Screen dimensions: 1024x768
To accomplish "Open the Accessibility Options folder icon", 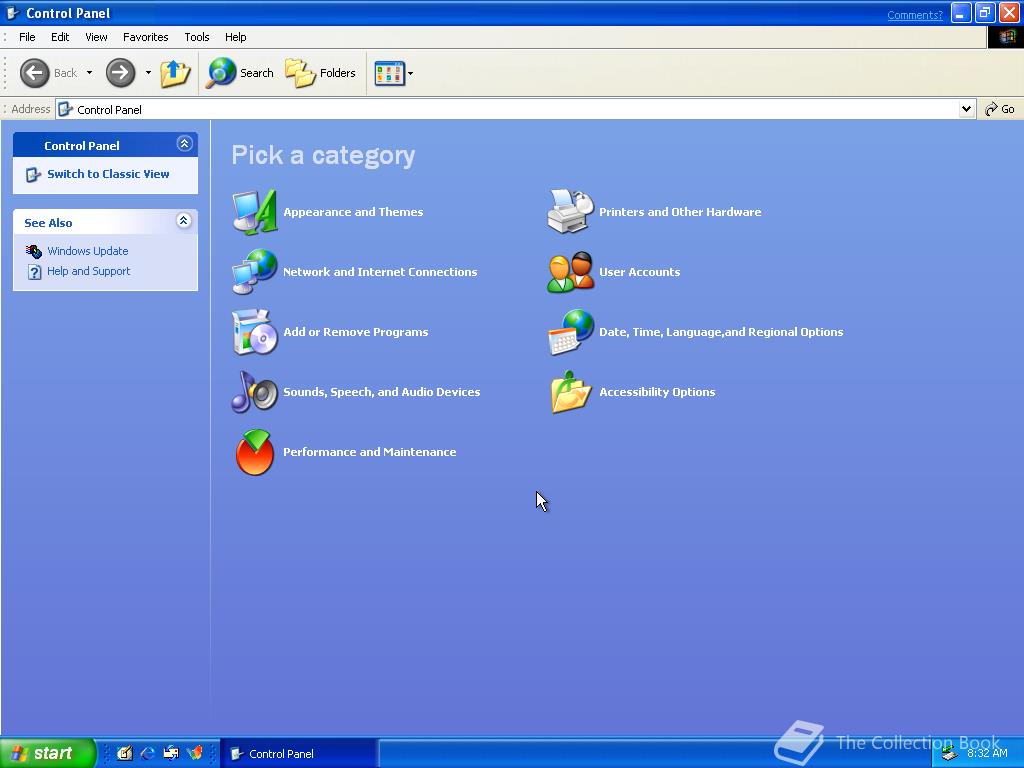I will pos(571,392).
